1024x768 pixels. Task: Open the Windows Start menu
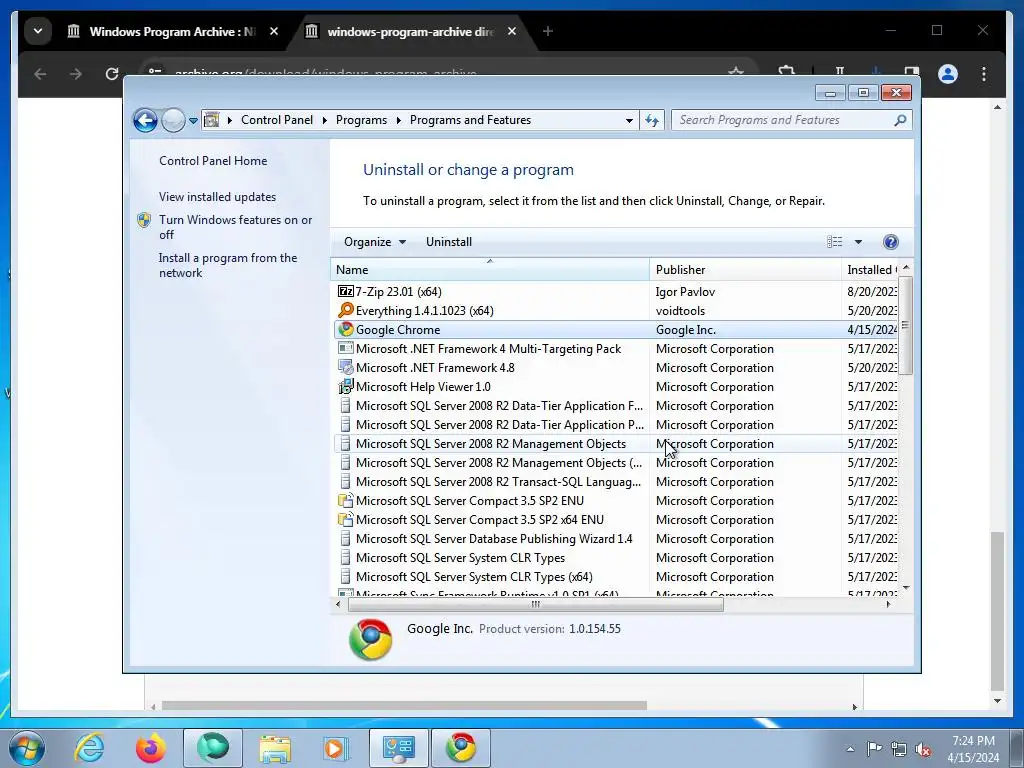pos(26,748)
